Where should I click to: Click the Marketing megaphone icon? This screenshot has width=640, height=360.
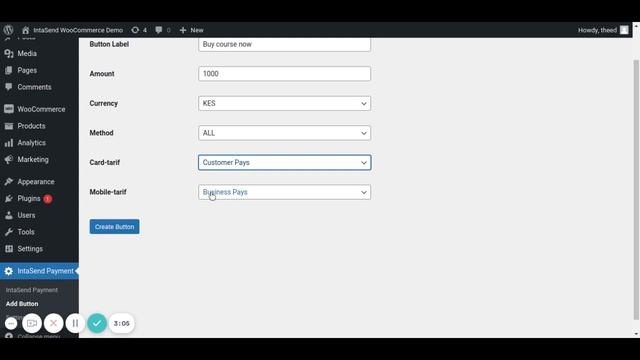coord(9,160)
